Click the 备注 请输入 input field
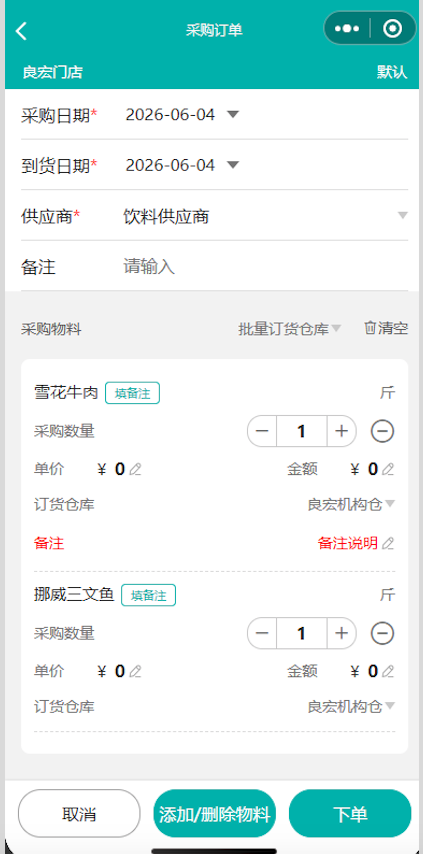 pos(264,267)
